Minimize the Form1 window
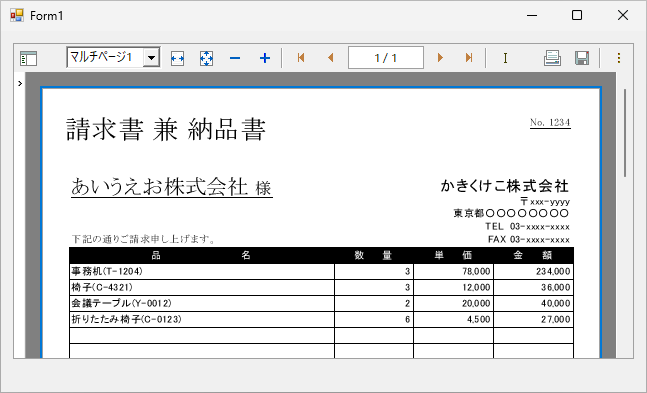Viewport: 647px width, 393px height. (x=532, y=15)
